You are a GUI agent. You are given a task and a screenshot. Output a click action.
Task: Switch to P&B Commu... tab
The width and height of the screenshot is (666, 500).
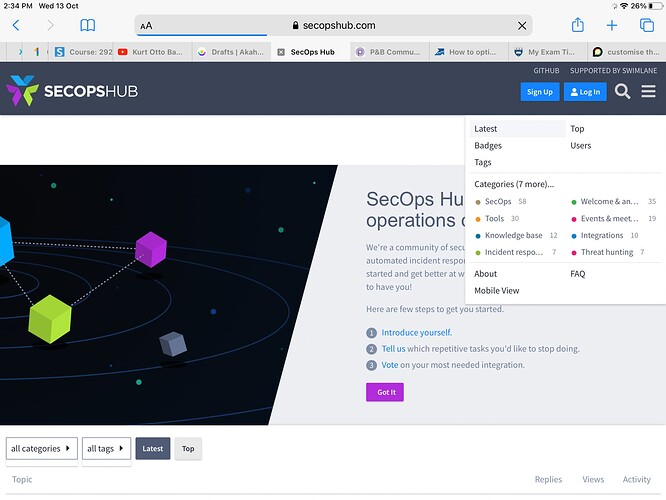click(x=389, y=52)
